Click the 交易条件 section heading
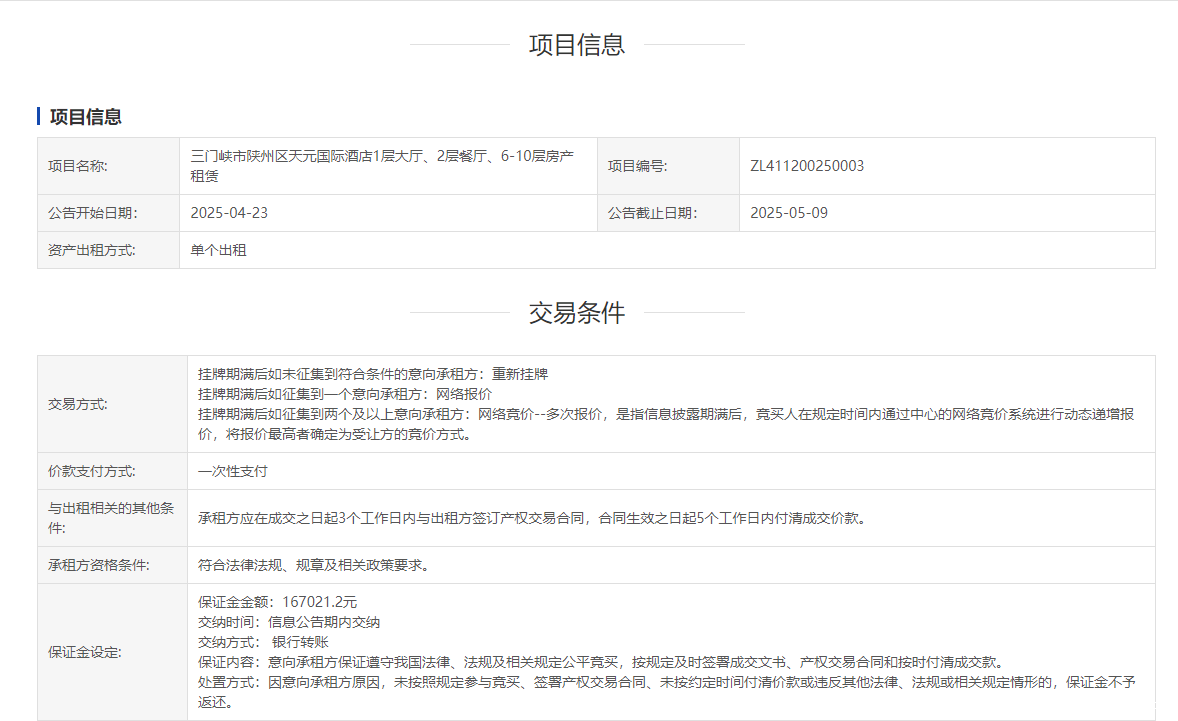The image size is (1178, 721). pyautogui.click(x=577, y=313)
